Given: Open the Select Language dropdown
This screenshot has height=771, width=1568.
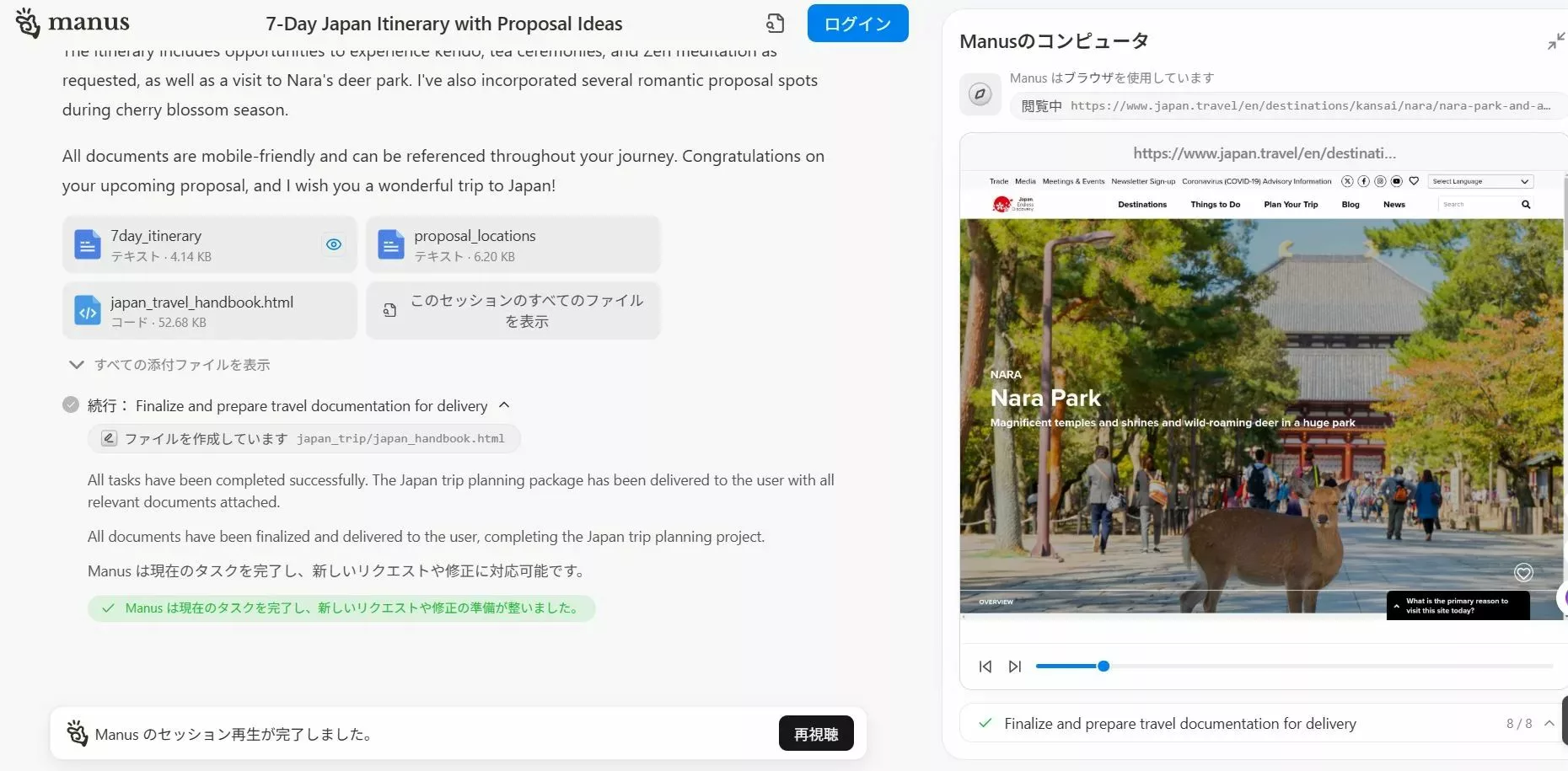Looking at the screenshot, I should point(1480,181).
